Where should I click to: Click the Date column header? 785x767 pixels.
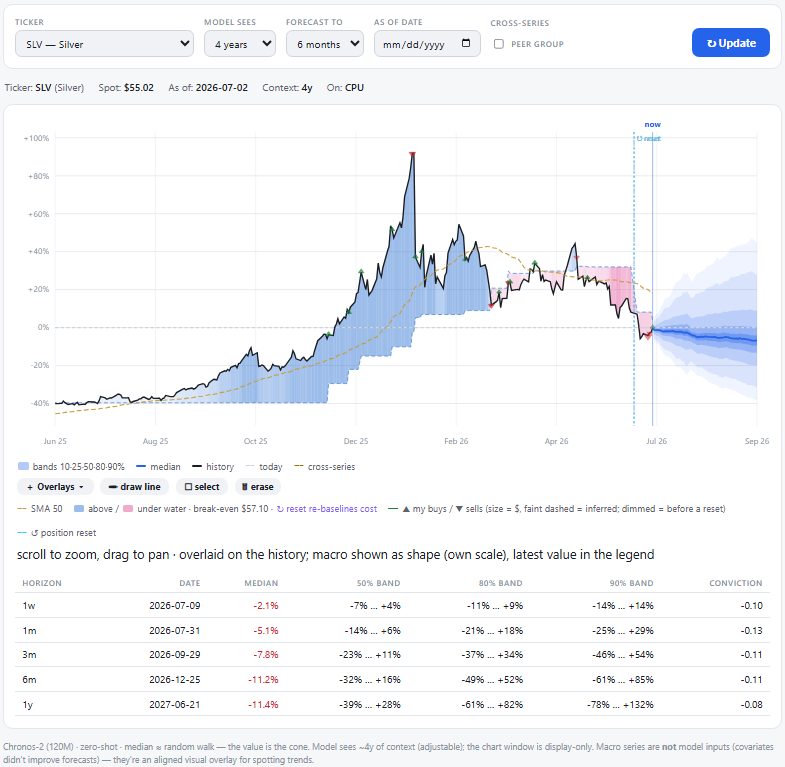(x=190, y=583)
